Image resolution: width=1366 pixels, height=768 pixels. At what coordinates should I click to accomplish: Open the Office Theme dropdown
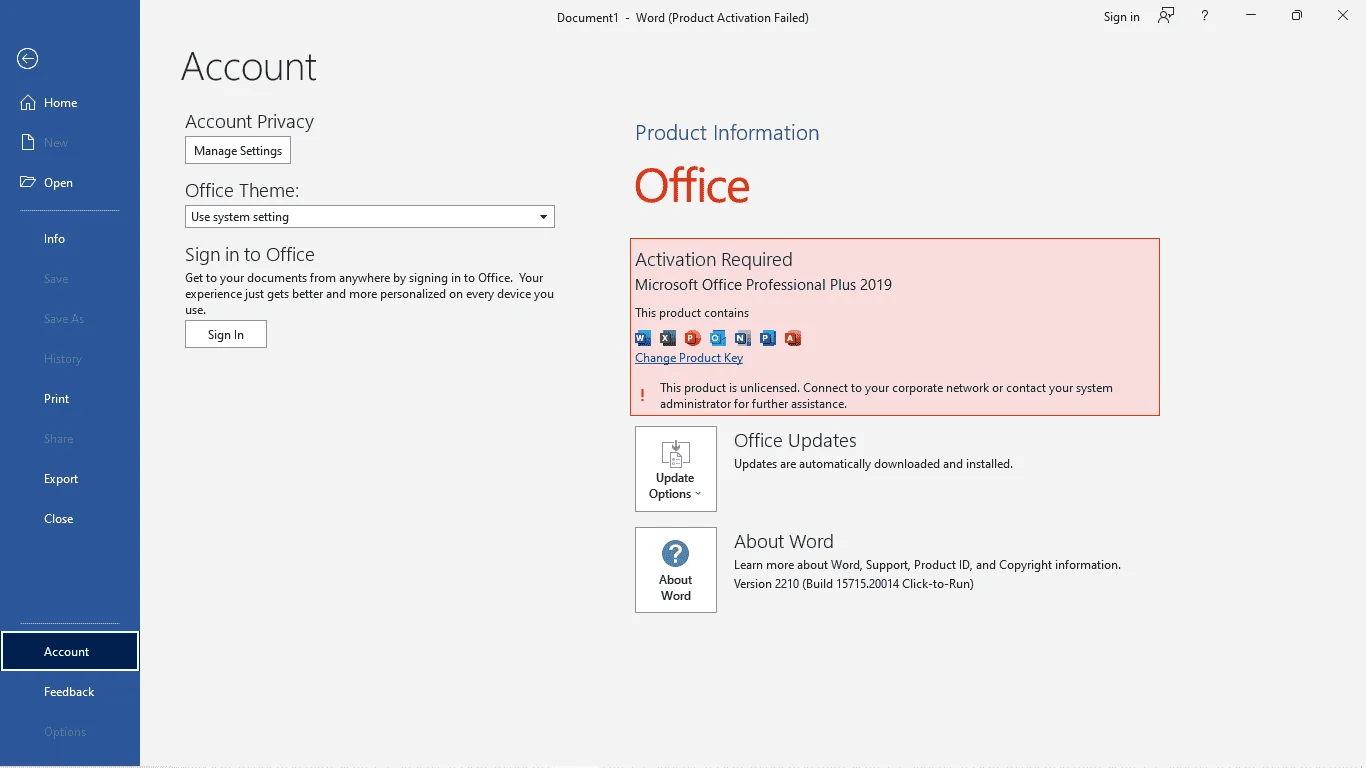click(370, 217)
